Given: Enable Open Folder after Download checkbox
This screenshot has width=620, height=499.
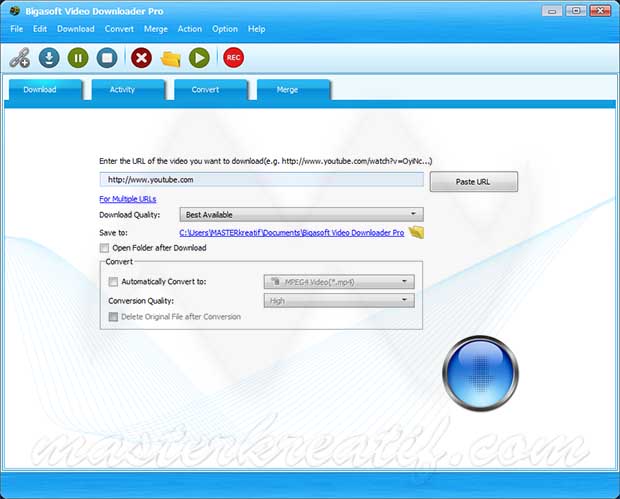Looking at the screenshot, I should click(x=104, y=248).
